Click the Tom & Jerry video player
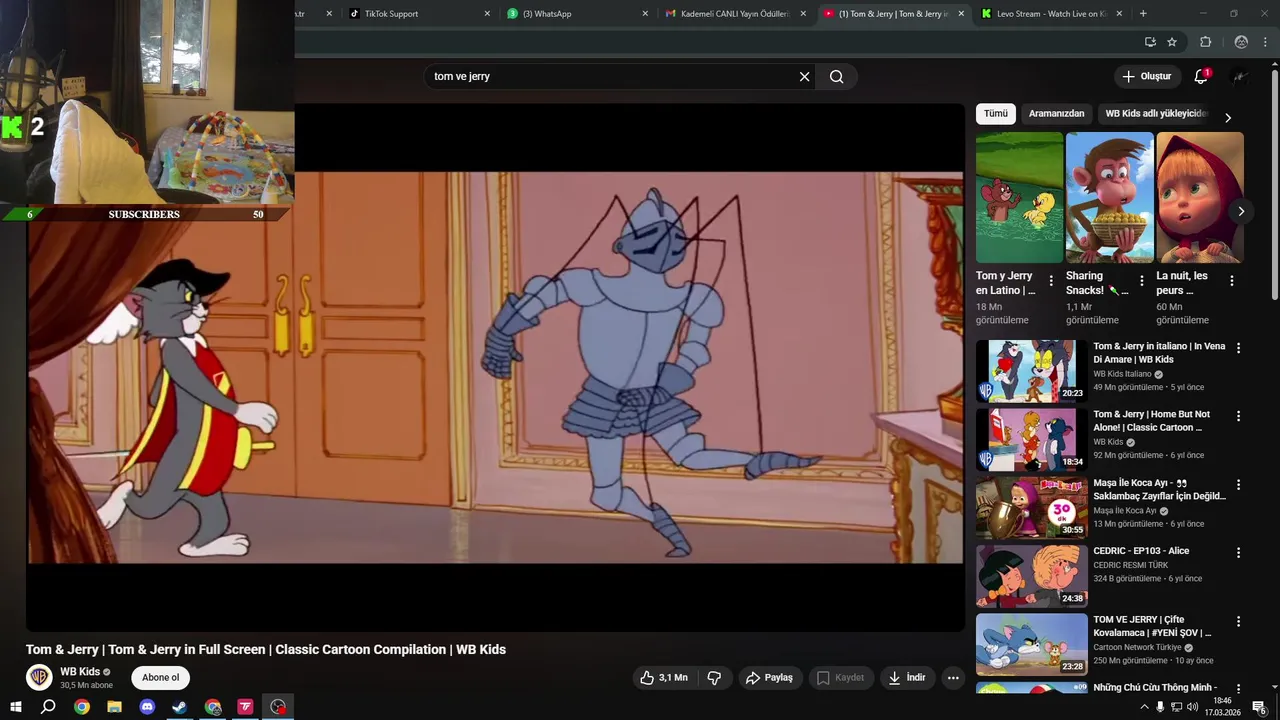Image resolution: width=1280 pixels, height=720 pixels. 495,367
